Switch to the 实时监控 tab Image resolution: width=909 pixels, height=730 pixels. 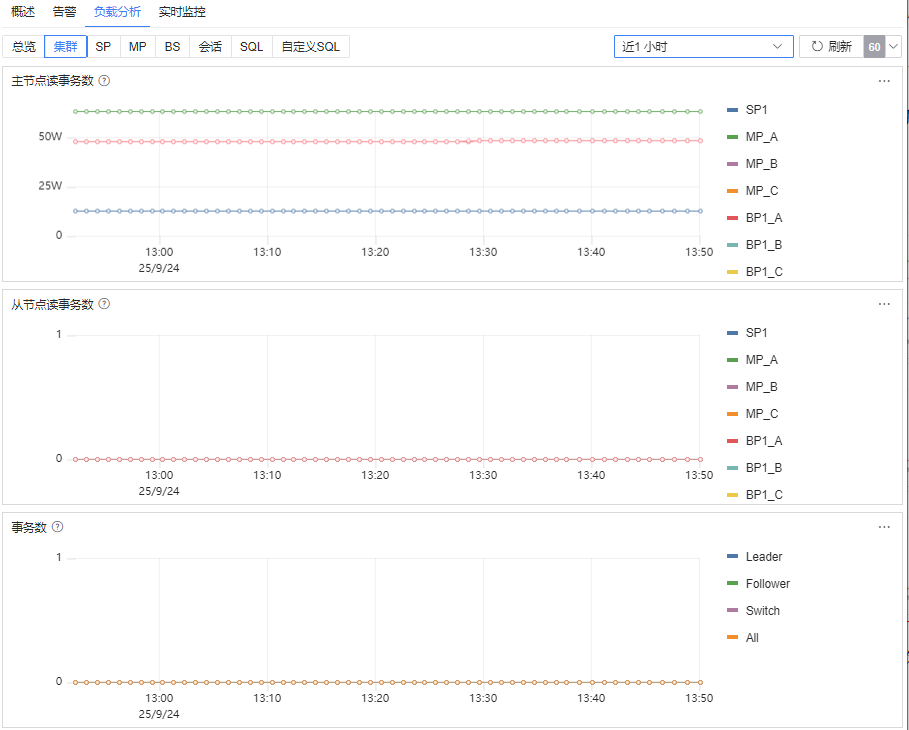click(182, 12)
